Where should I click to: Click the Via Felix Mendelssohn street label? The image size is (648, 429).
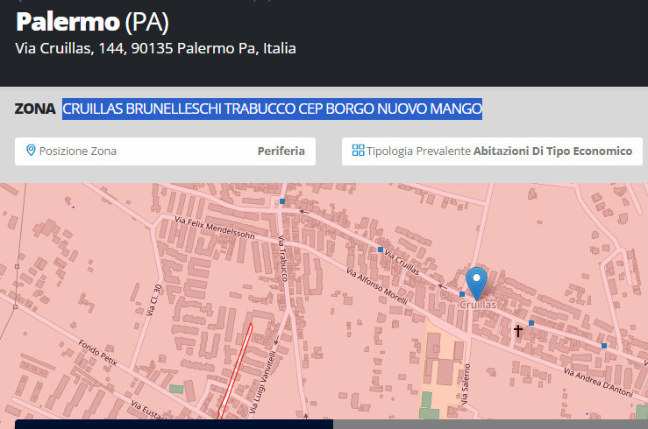[x=214, y=228]
